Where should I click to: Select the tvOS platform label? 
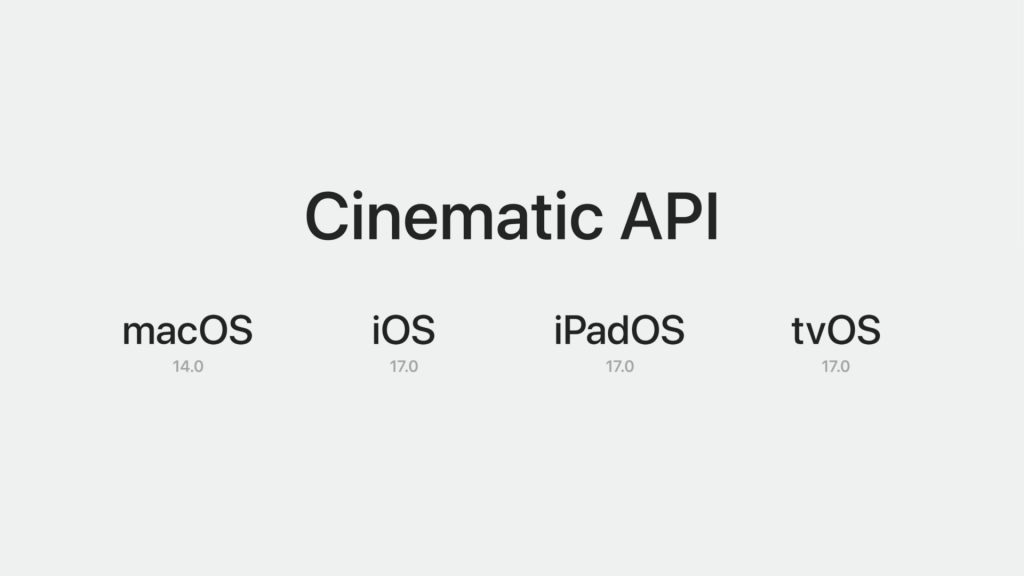836,330
